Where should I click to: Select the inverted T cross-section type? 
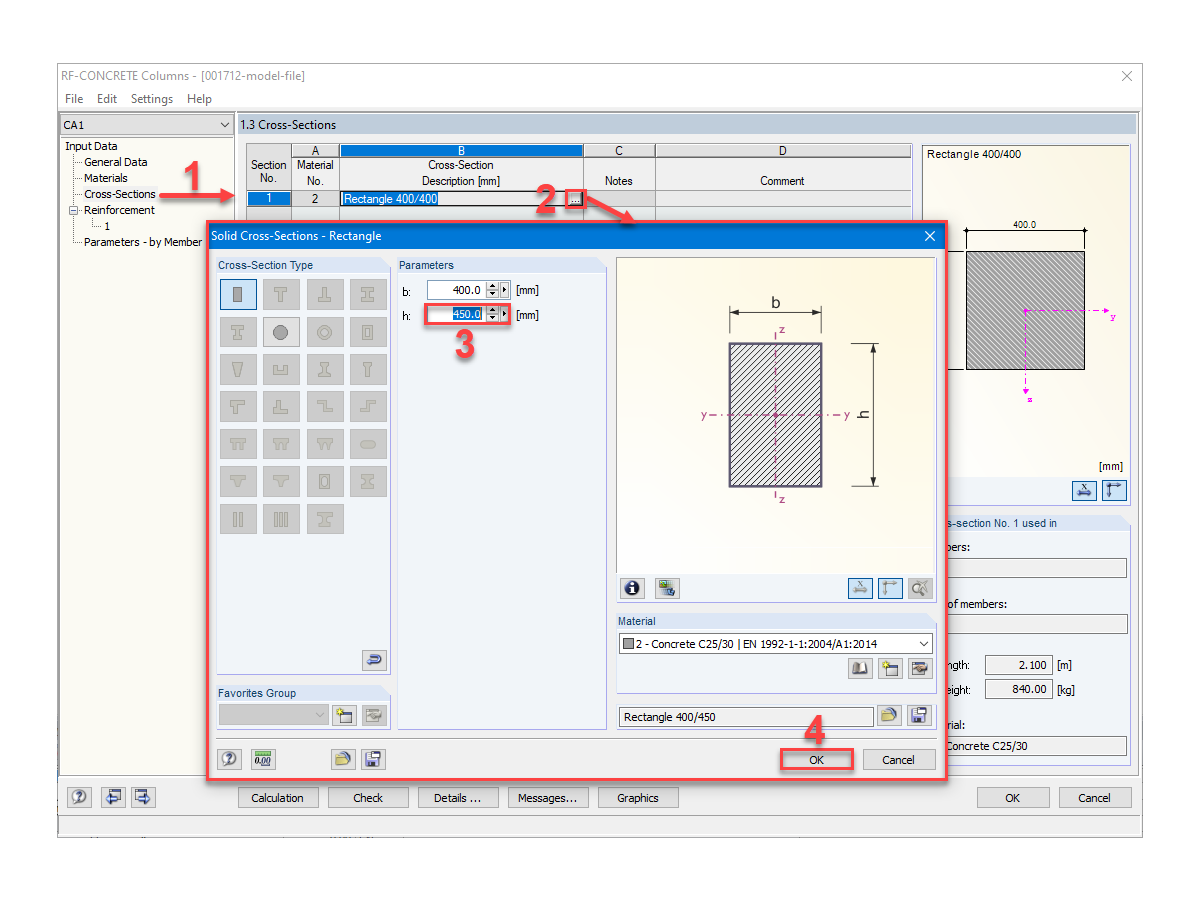(x=325, y=294)
